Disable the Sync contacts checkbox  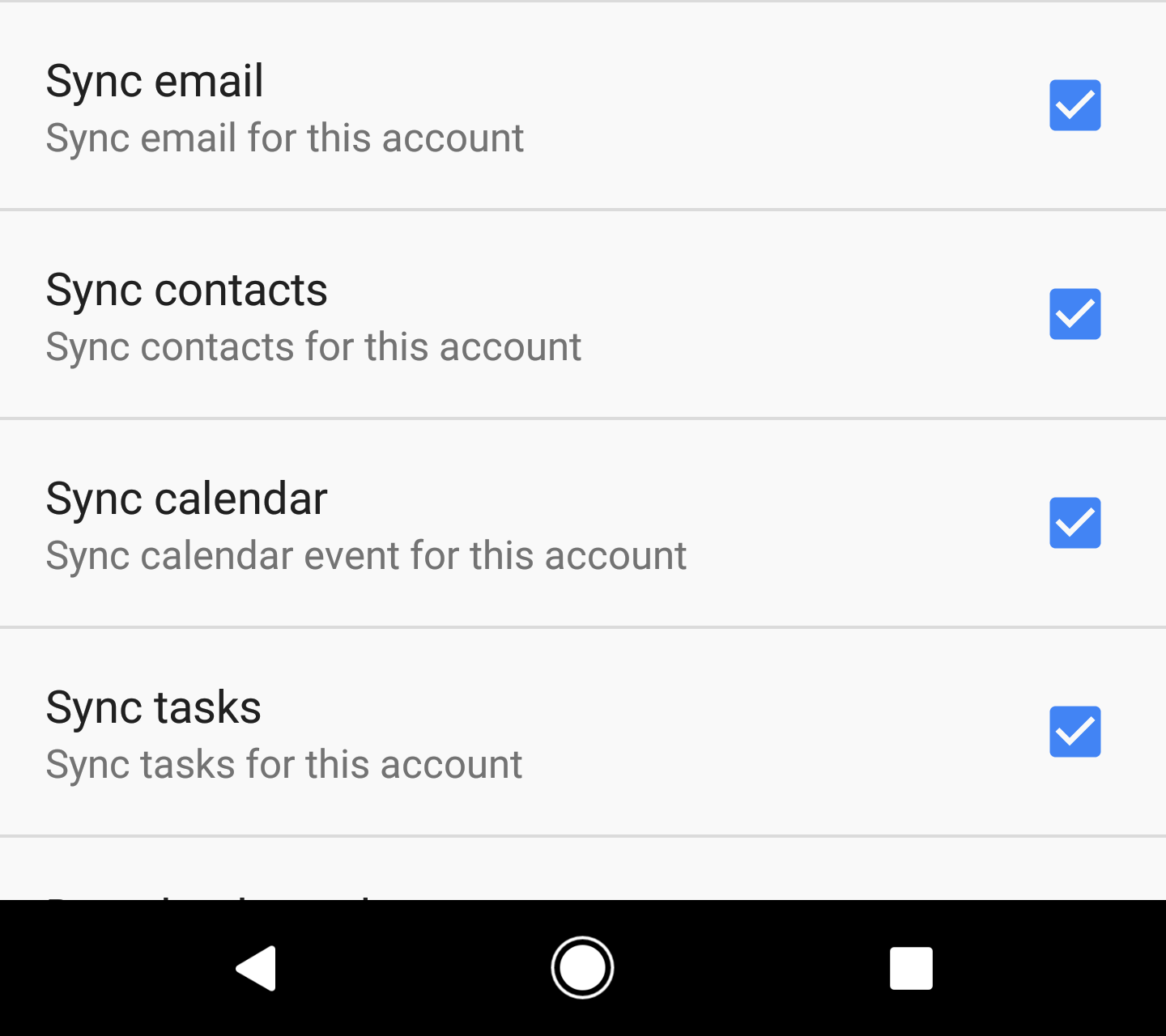coord(1075,314)
